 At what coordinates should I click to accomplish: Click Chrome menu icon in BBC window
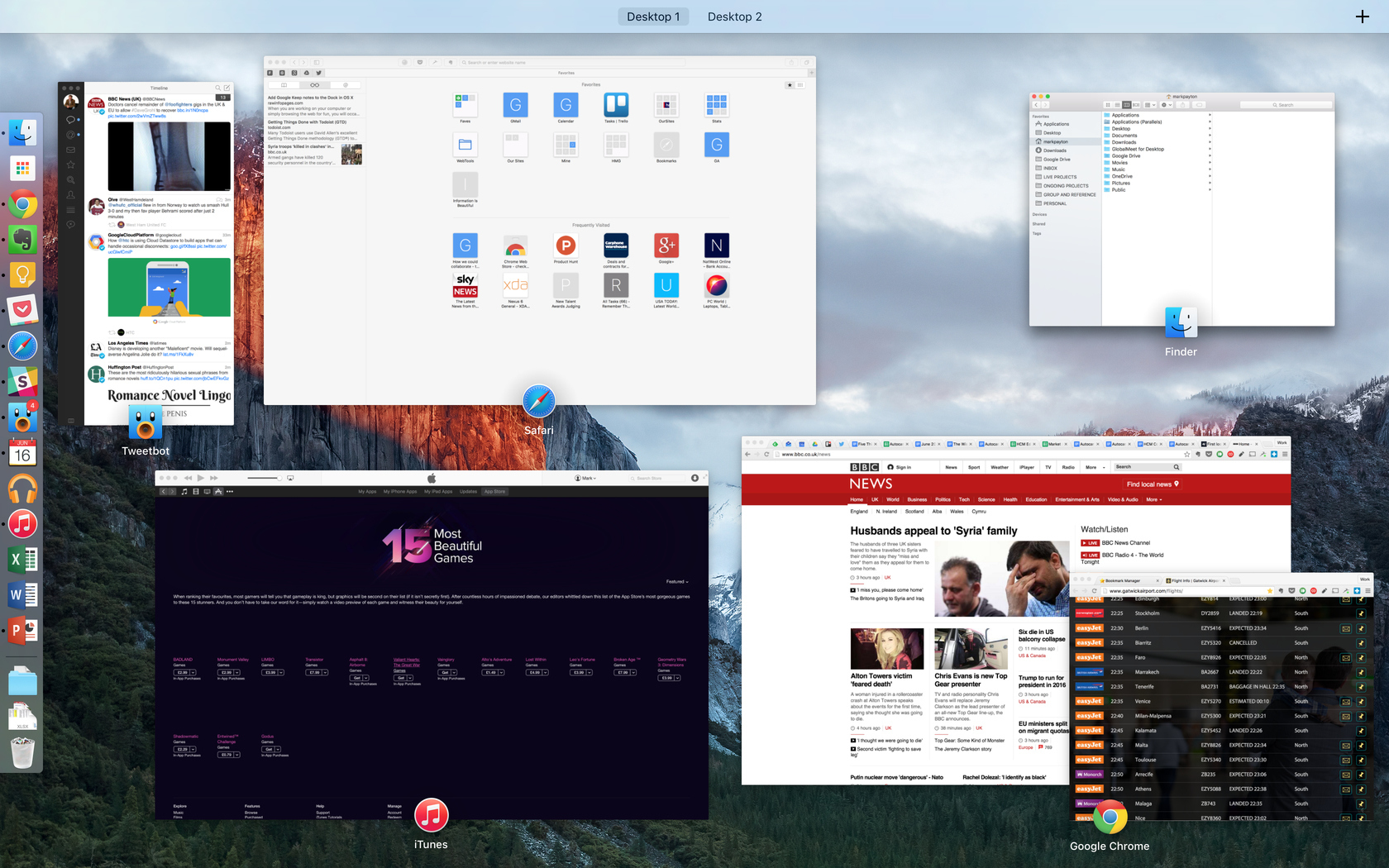1285,454
